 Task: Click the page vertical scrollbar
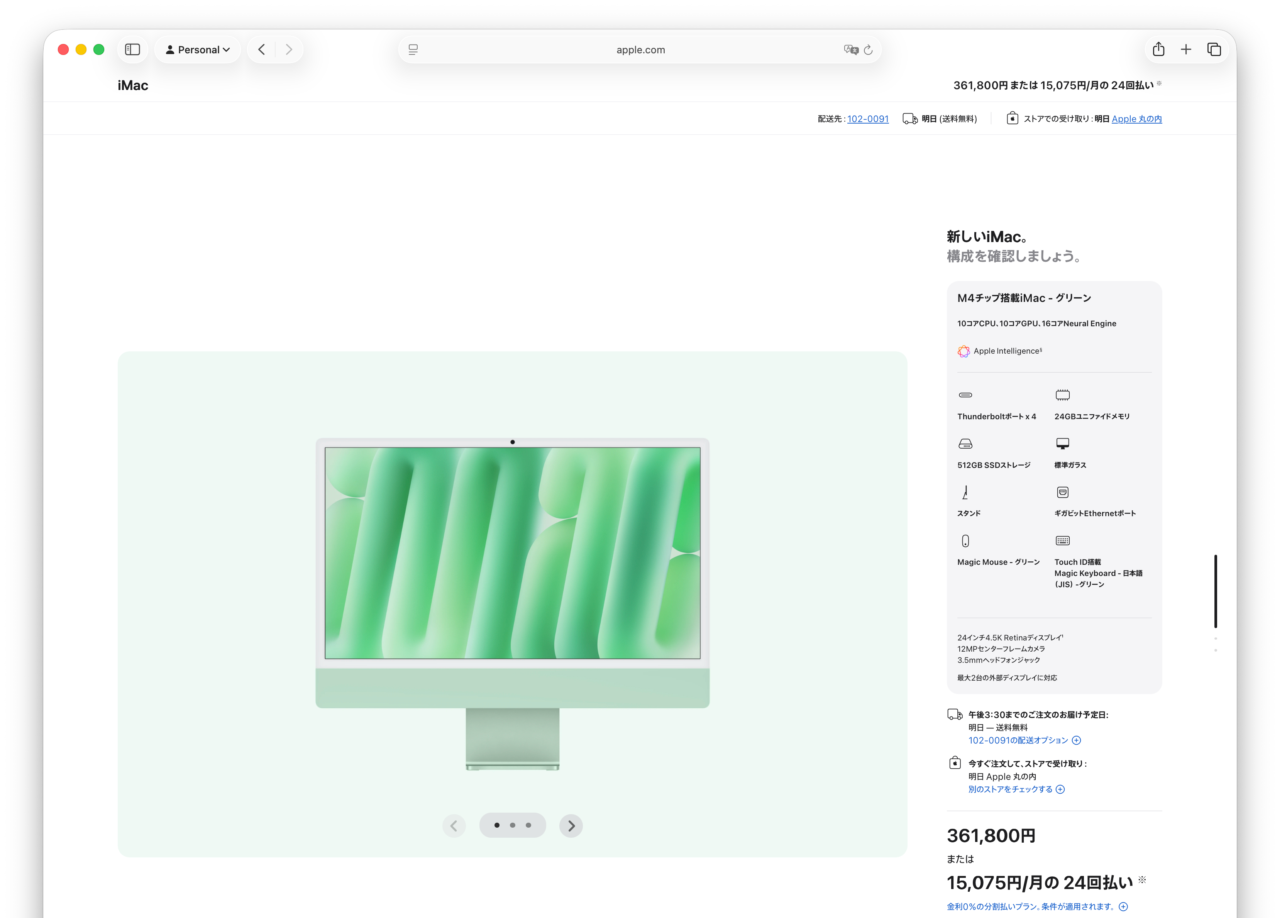(1216, 591)
